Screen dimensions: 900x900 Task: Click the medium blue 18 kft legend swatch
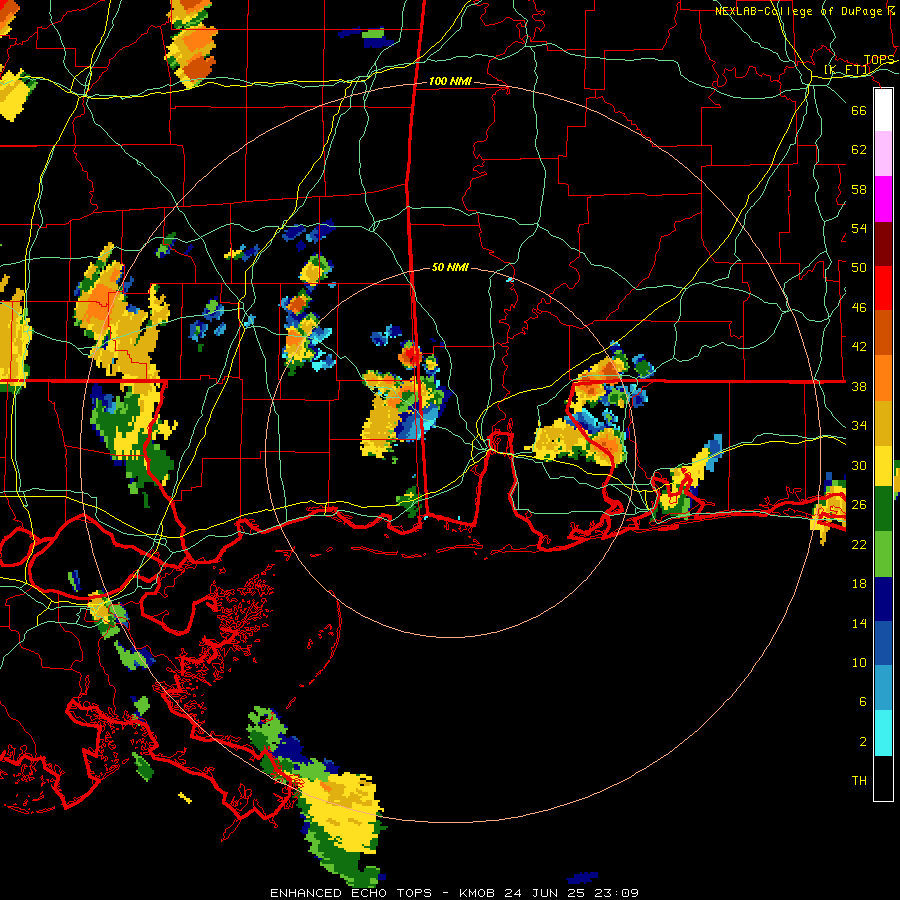point(883,643)
